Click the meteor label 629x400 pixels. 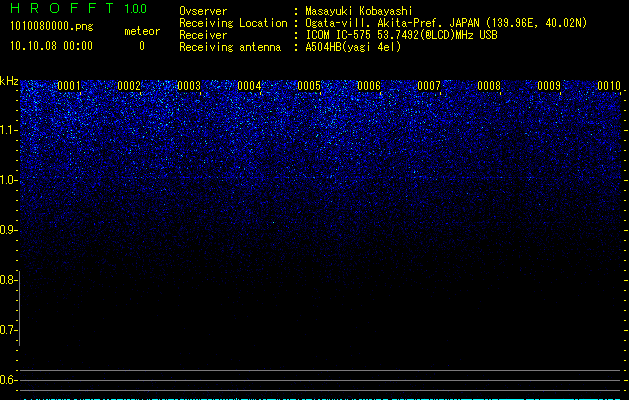(142, 31)
